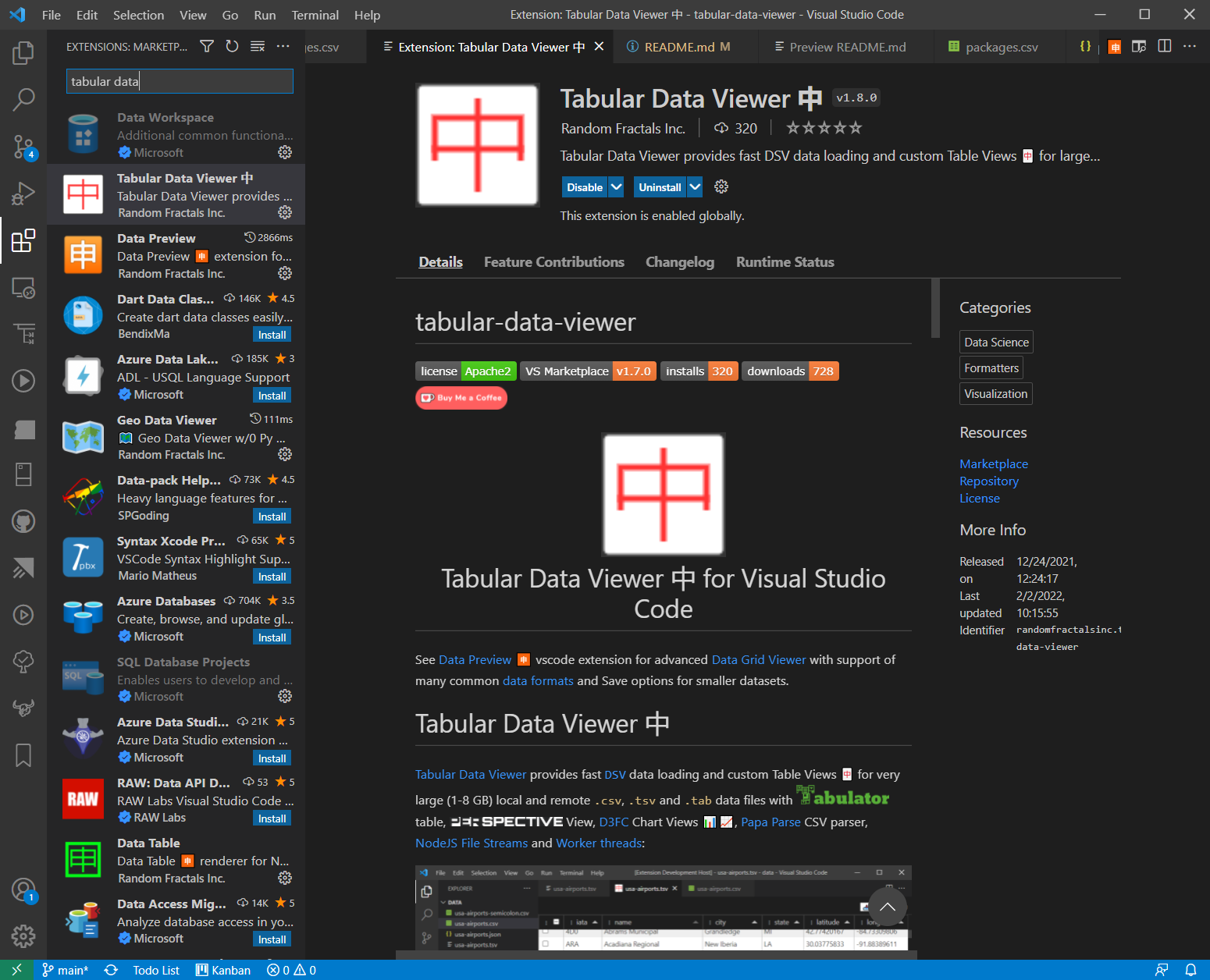Select the Data Science category

pos(996,342)
